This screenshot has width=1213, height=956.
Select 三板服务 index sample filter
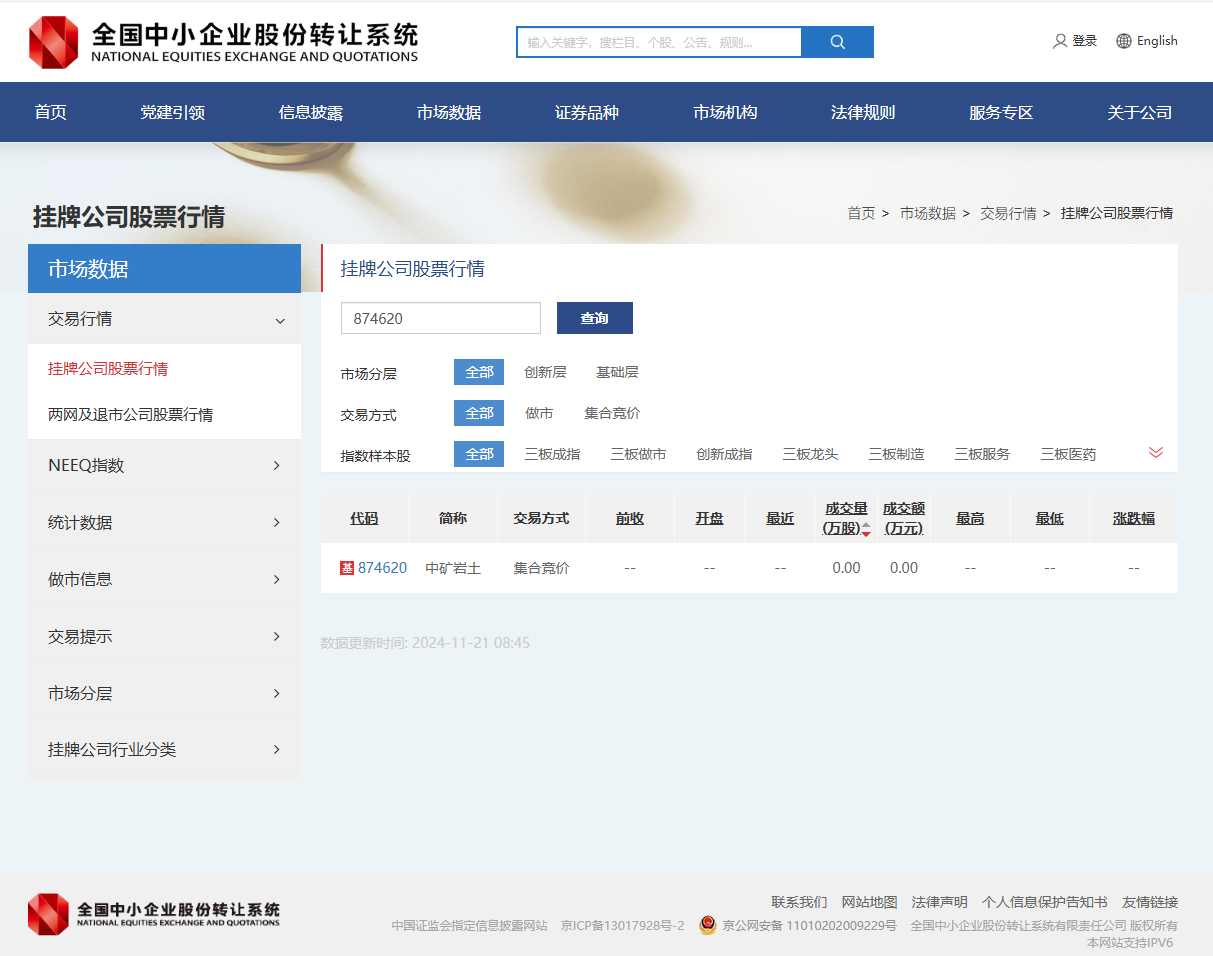tap(982, 454)
